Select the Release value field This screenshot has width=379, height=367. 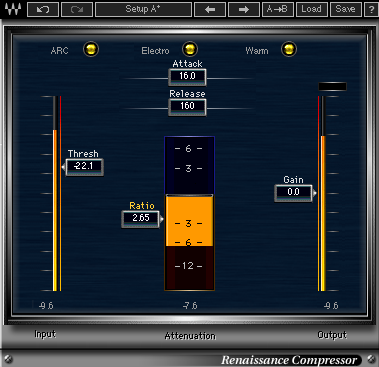(x=187, y=107)
